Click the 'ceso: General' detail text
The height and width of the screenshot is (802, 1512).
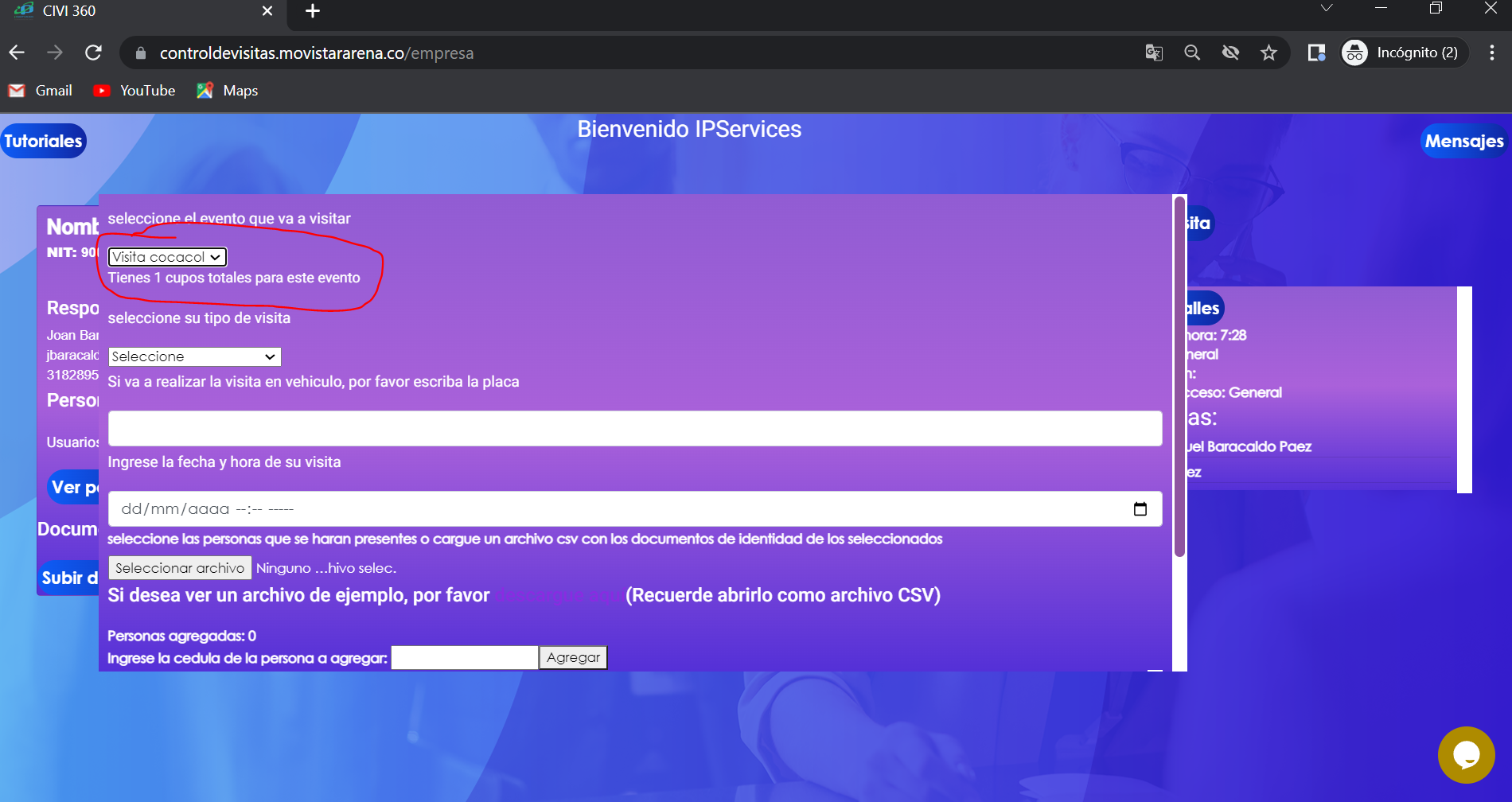tap(1234, 392)
